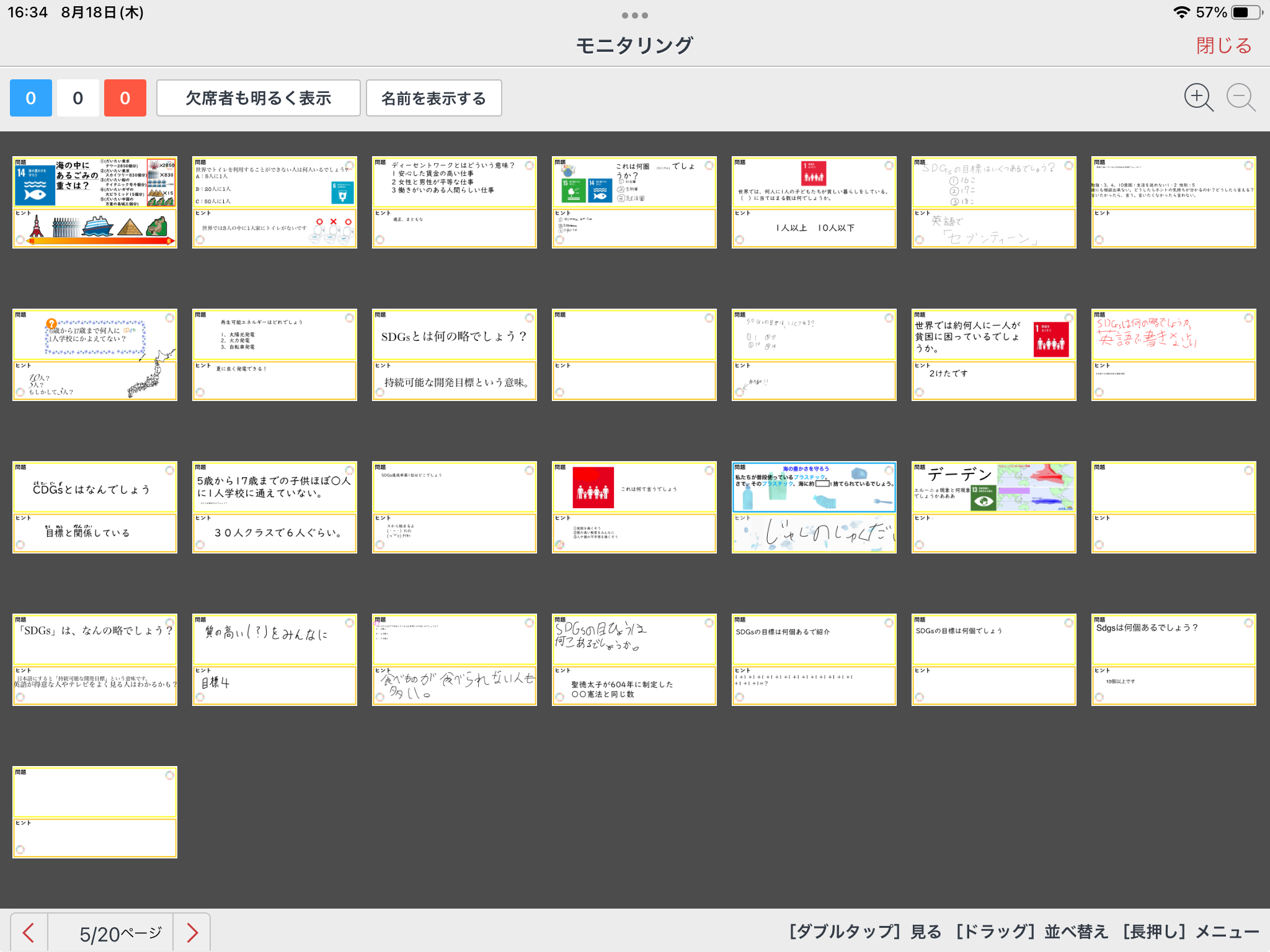This screenshot has height=952, width=1270.
Task: Toggle 名前を表示する name display
Action: [x=433, y=98]
